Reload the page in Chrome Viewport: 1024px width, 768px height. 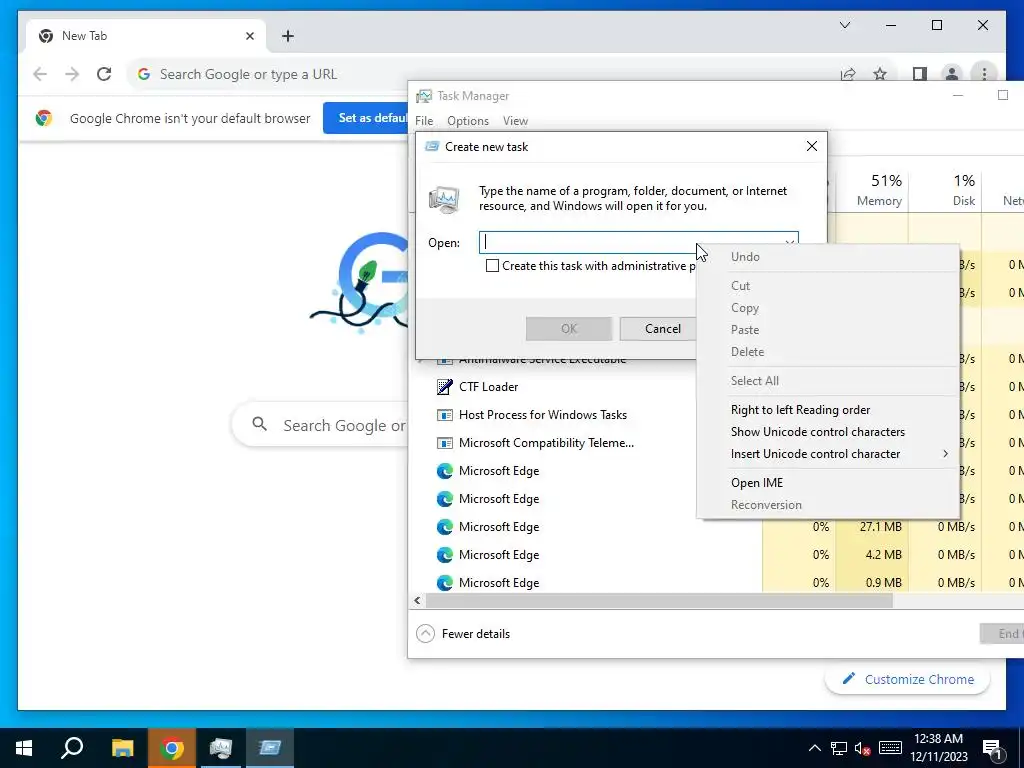(104, 74)
